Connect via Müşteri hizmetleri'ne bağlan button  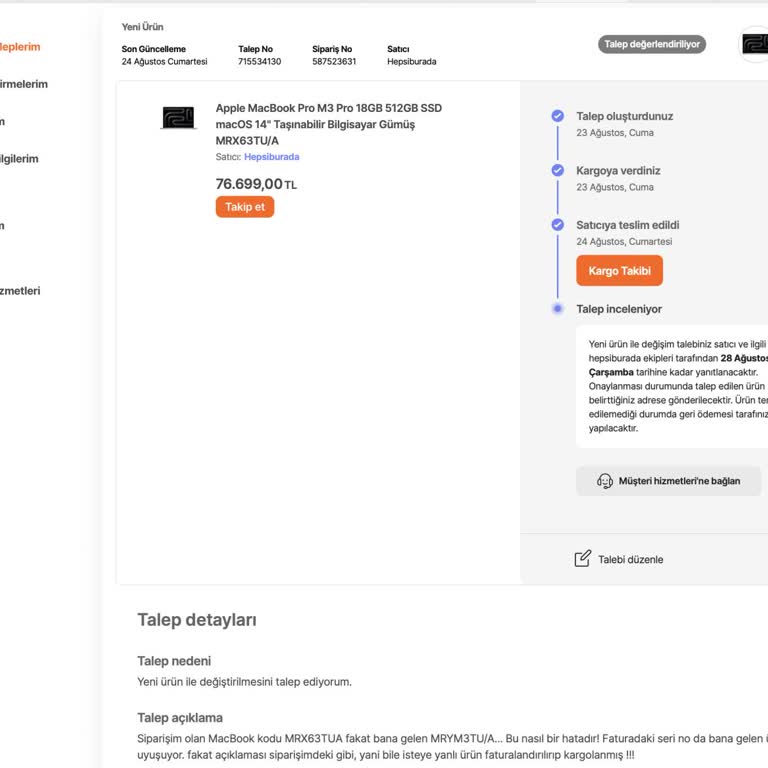coord(668,481)
